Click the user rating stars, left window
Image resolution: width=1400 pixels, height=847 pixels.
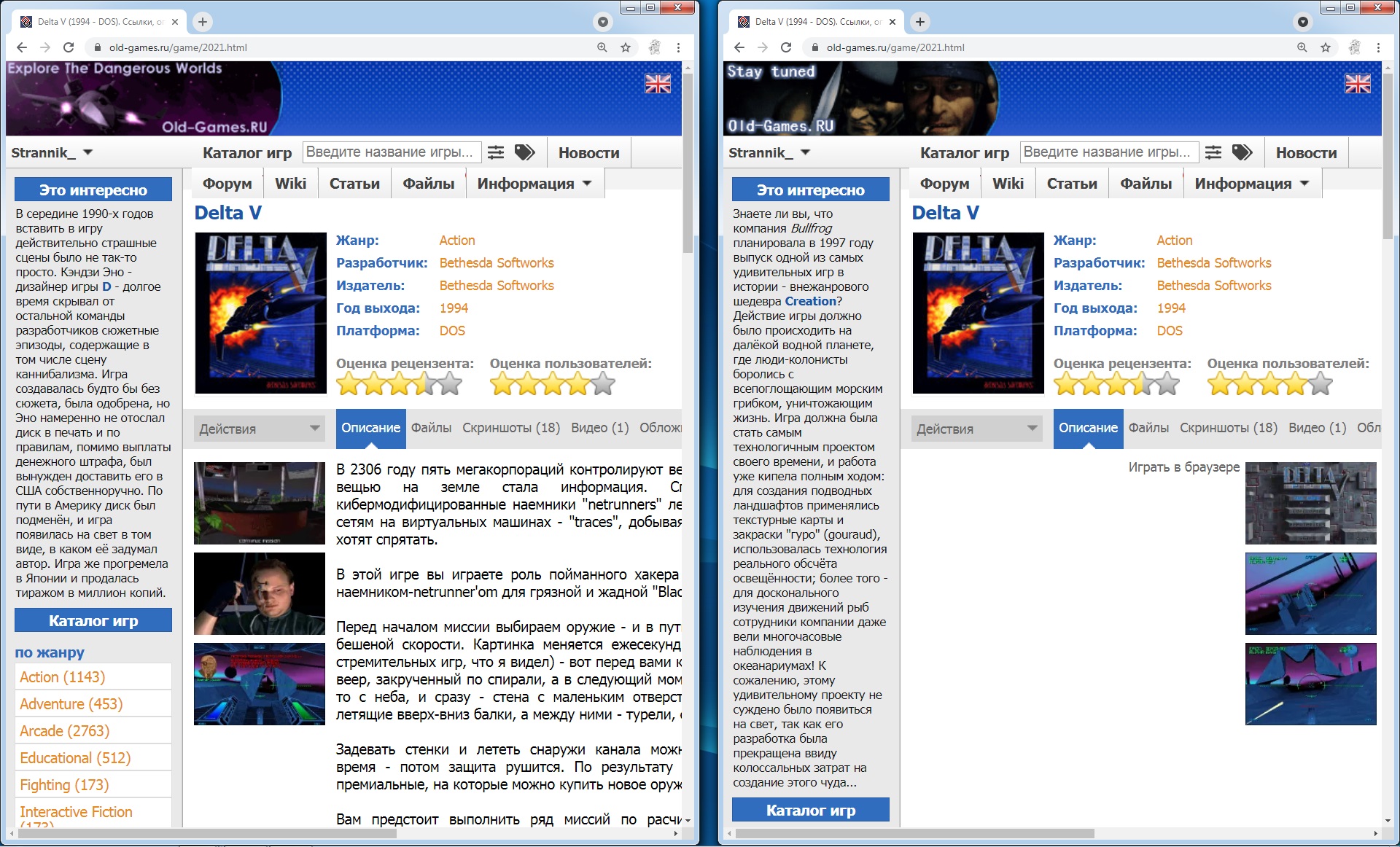pyautogui.click(x=552, y=384)
